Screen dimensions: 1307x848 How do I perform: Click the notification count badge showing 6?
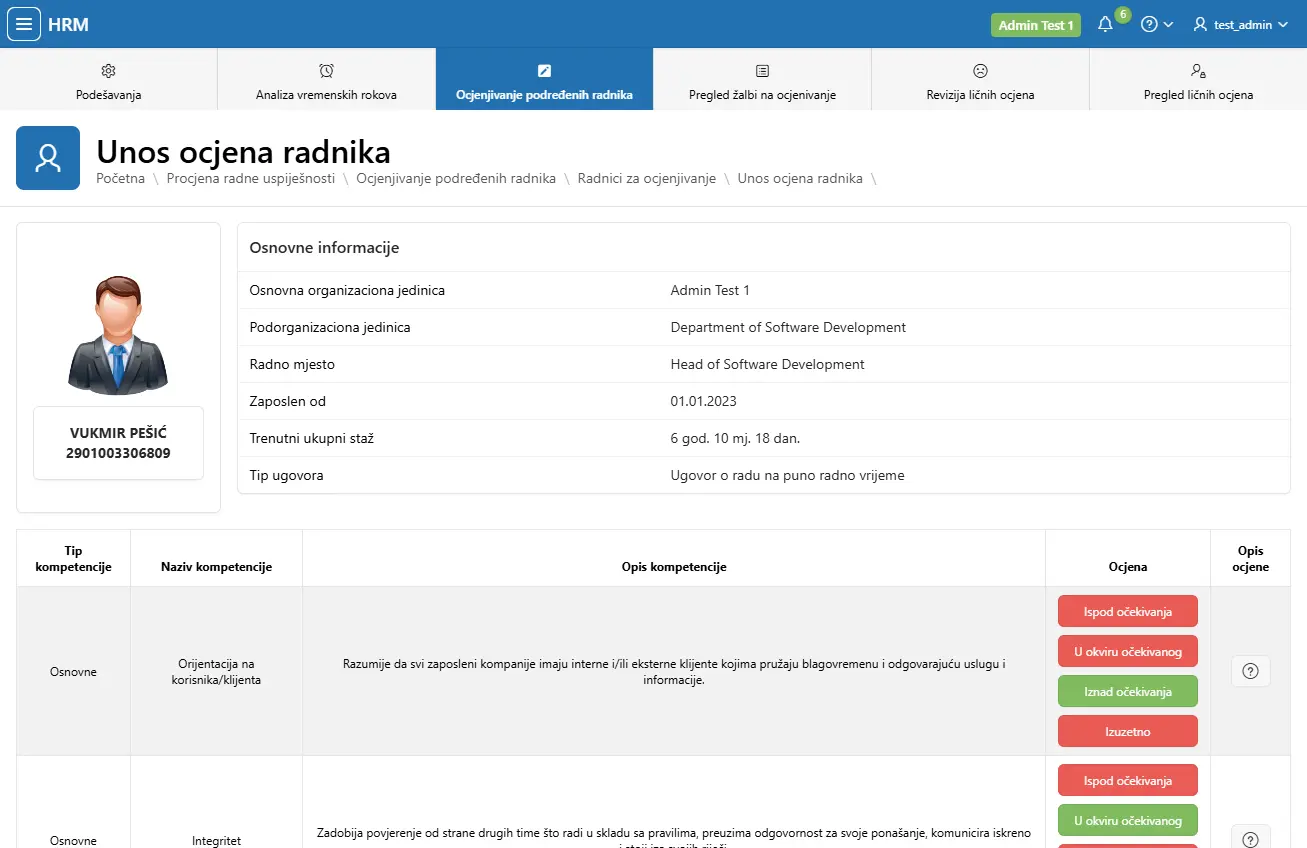coord(1123,15)
